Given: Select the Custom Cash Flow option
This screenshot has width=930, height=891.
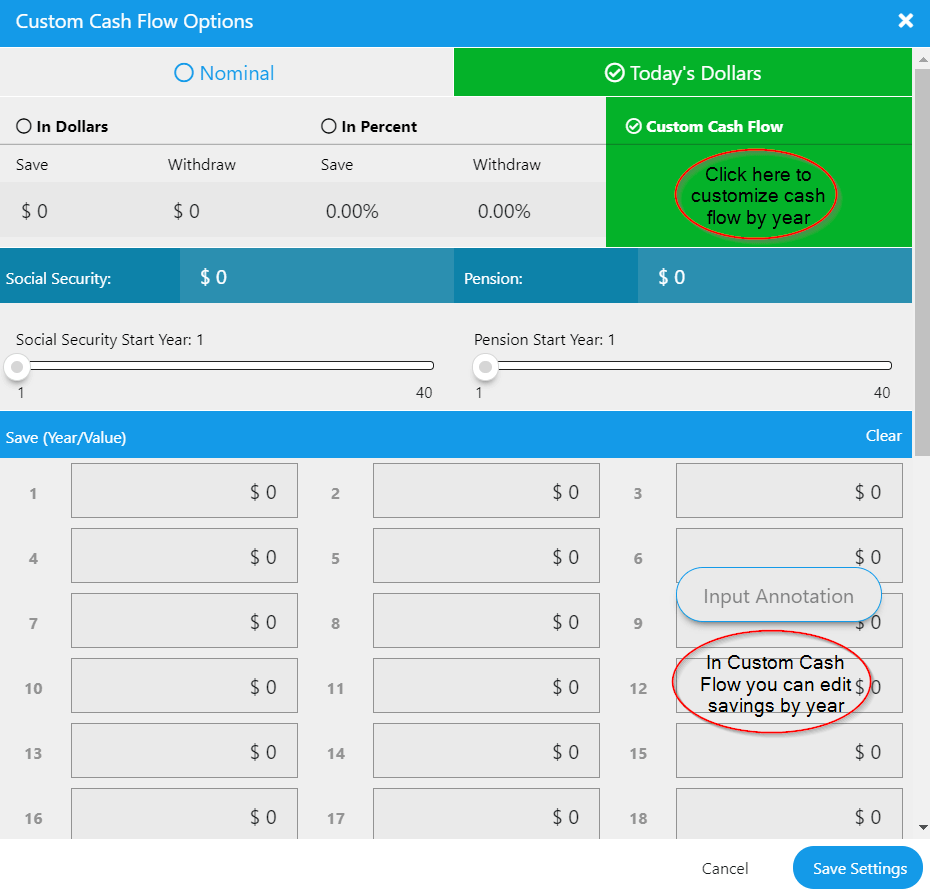Looking at the screenshot, I should coord(633,127).
